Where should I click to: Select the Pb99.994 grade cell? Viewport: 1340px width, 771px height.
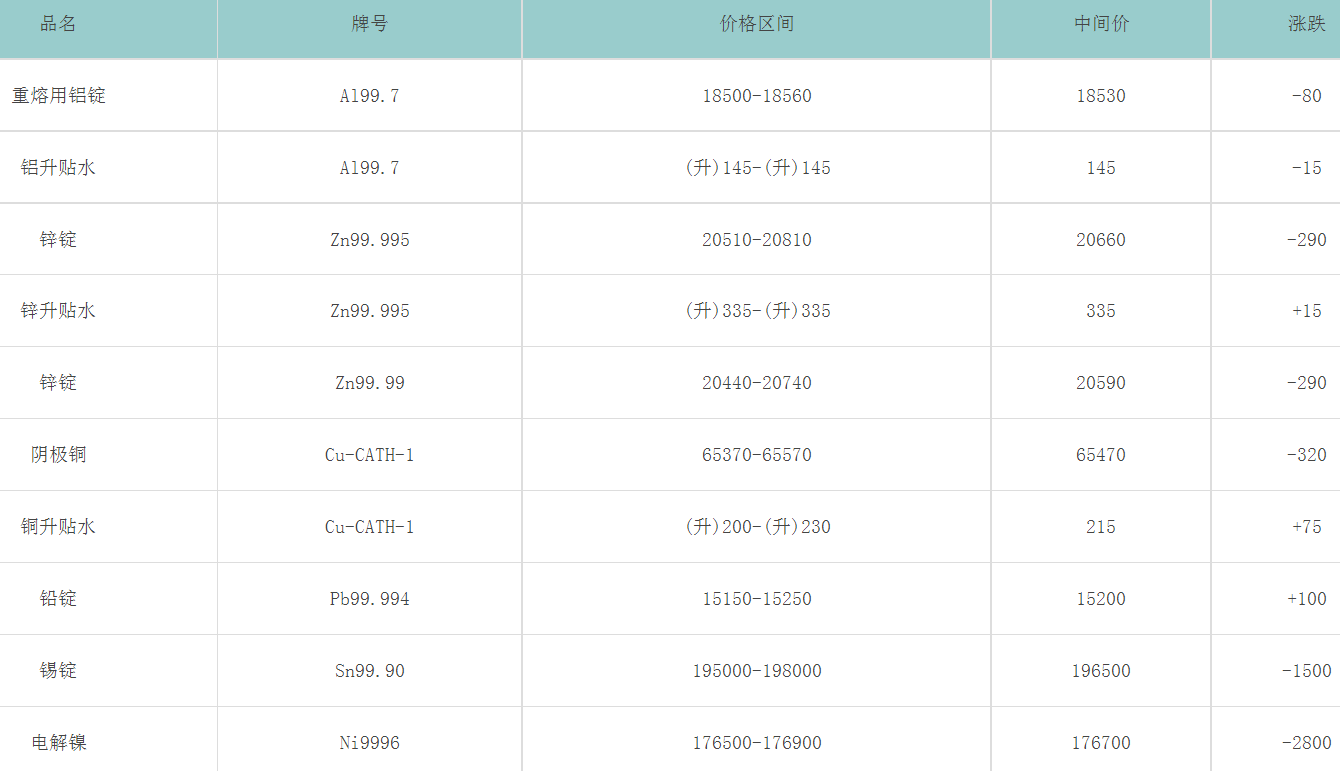coord(369,599)
